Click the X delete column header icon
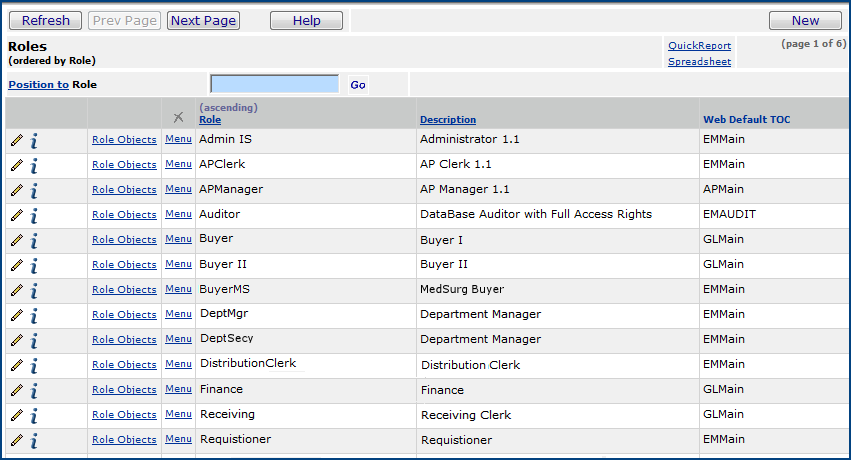 coord(178,118)
